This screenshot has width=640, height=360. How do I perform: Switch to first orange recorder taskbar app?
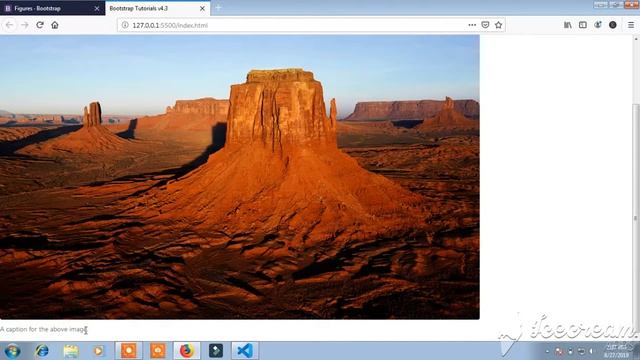point(129,351)
